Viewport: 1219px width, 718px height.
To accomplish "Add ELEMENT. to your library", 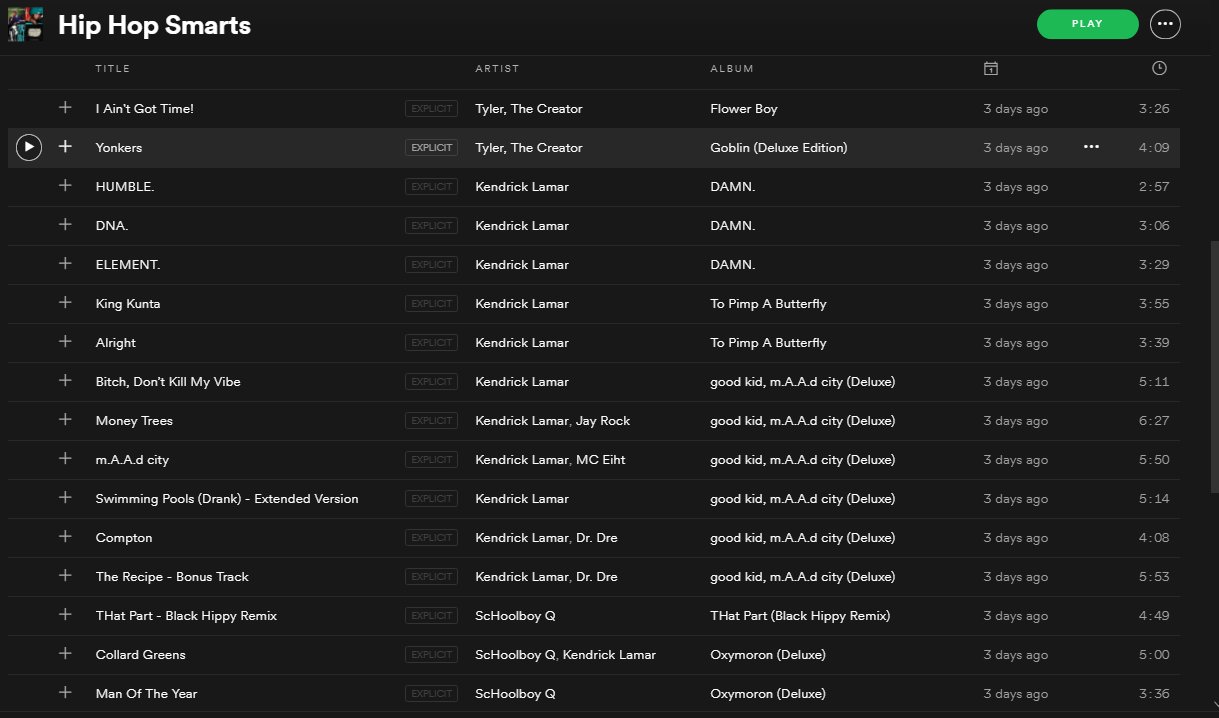I will (x=65, y=263).
